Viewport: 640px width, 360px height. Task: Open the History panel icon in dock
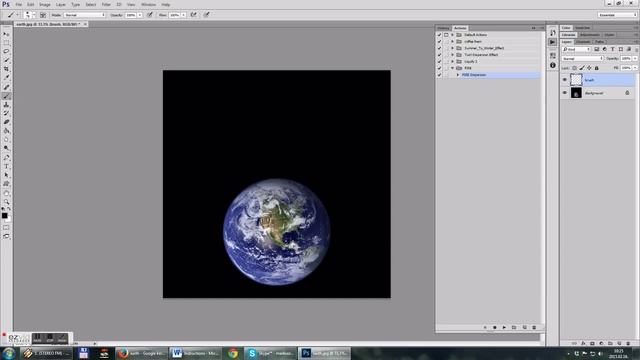553,33
